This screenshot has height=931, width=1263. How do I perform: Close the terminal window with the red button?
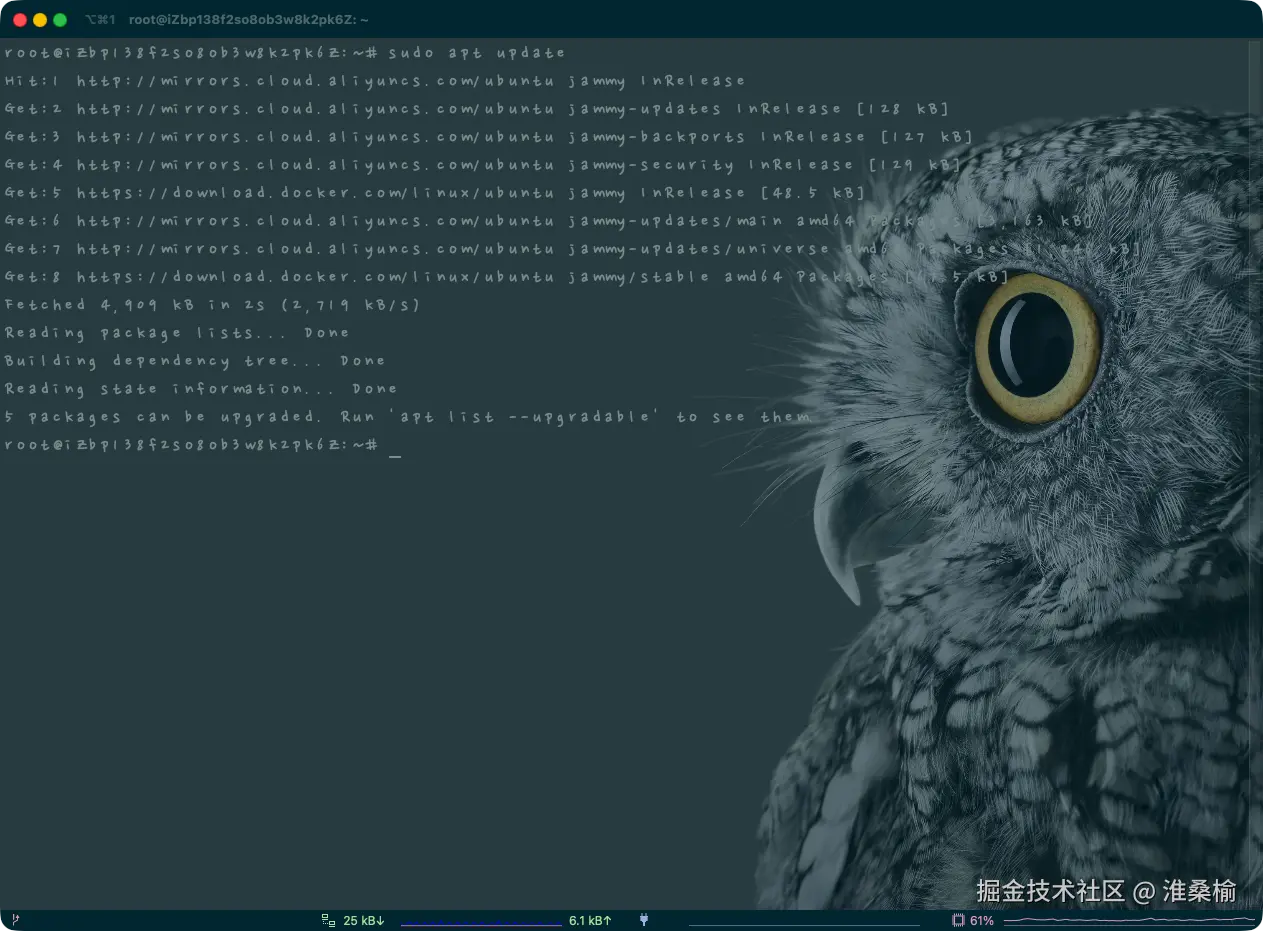tap(20, 20)
